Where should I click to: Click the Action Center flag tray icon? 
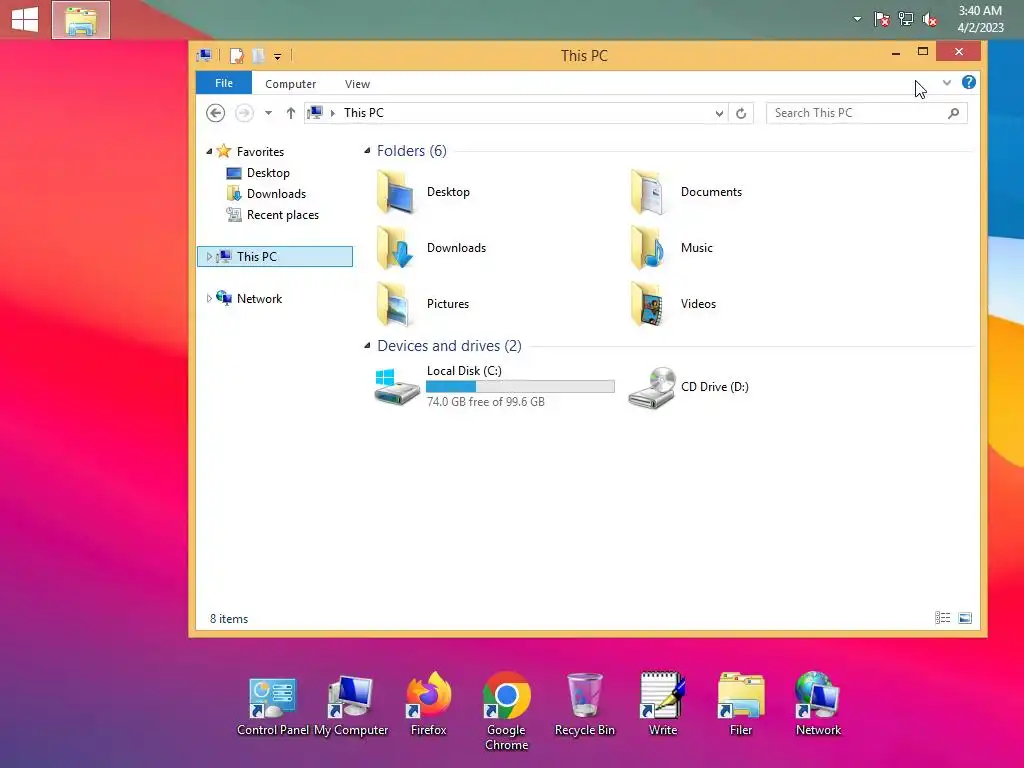point(882,20)
